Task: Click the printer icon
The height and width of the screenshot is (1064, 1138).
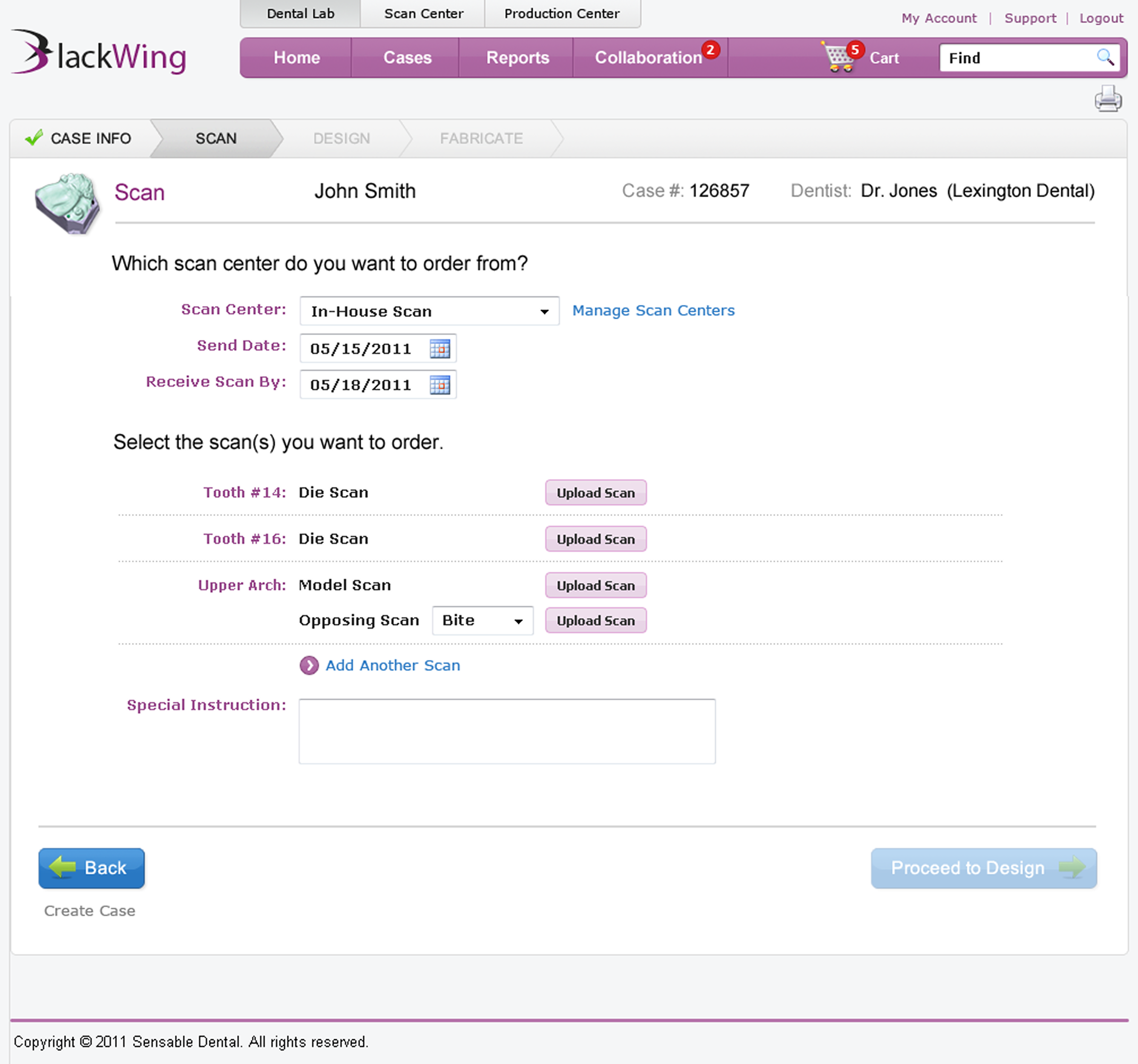Action: coord(1108,98)
